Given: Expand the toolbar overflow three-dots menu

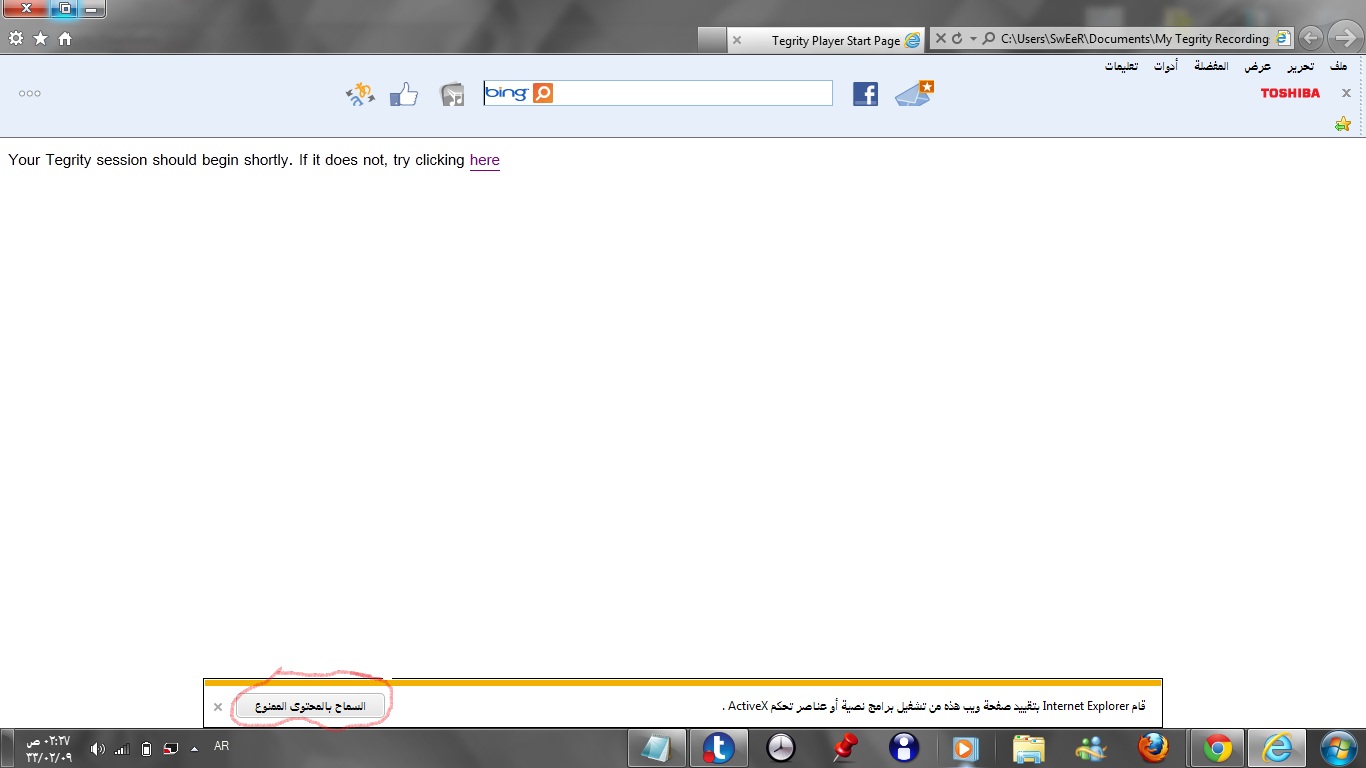Looking at the screenshot, I should (30, 93).
